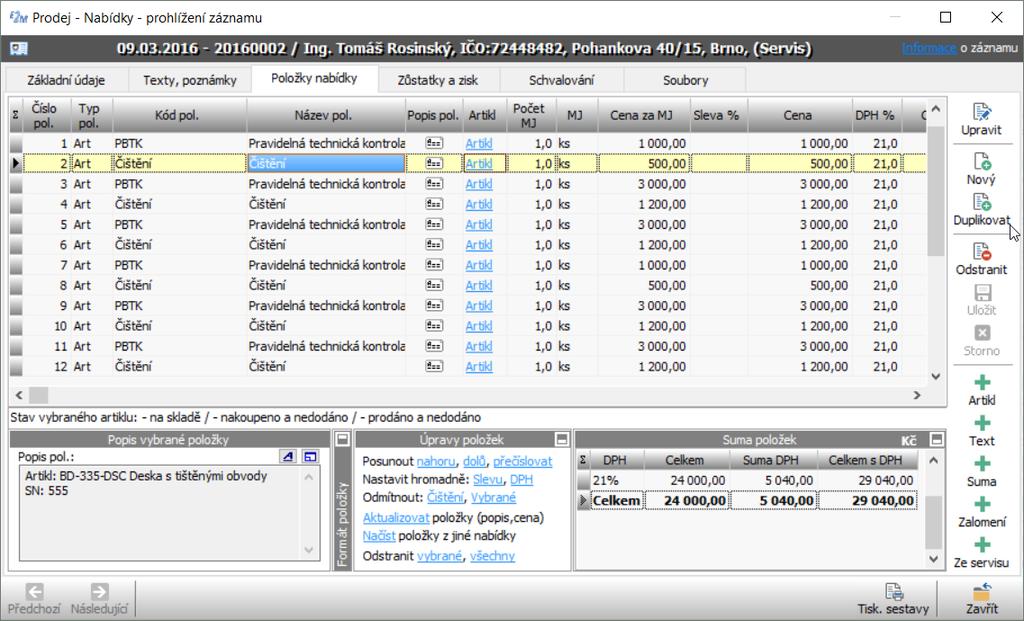Click the Storno cancel icon
The height and width of the screenshot is (621, 1024).
pos(982,333)
